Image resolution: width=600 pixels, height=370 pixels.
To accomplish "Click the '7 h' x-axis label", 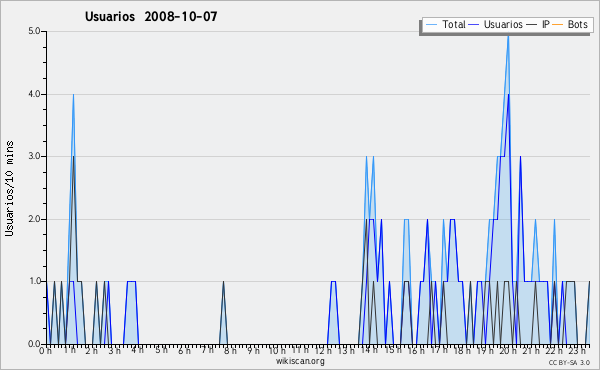I will tap(207, 350).
